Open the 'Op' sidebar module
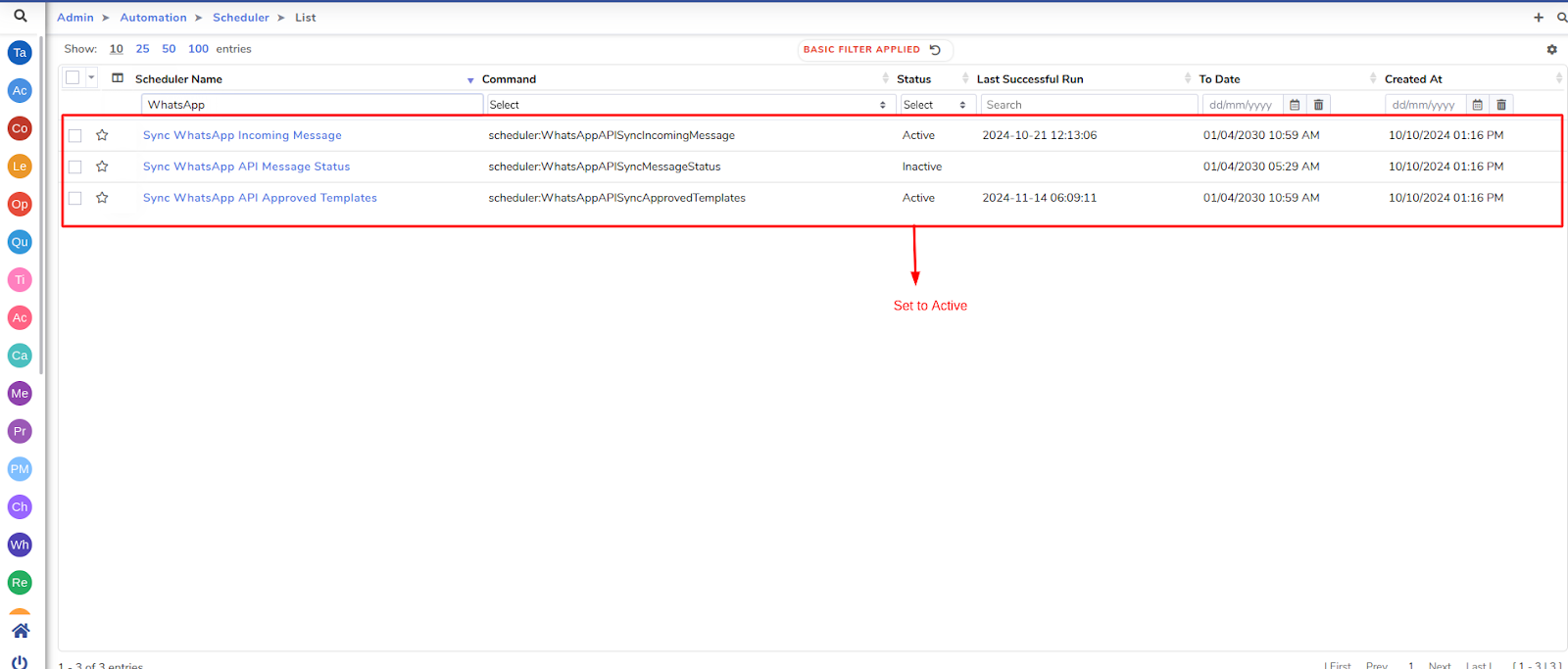The width and height of the screenshot is (1568, 669). (20, 204)
